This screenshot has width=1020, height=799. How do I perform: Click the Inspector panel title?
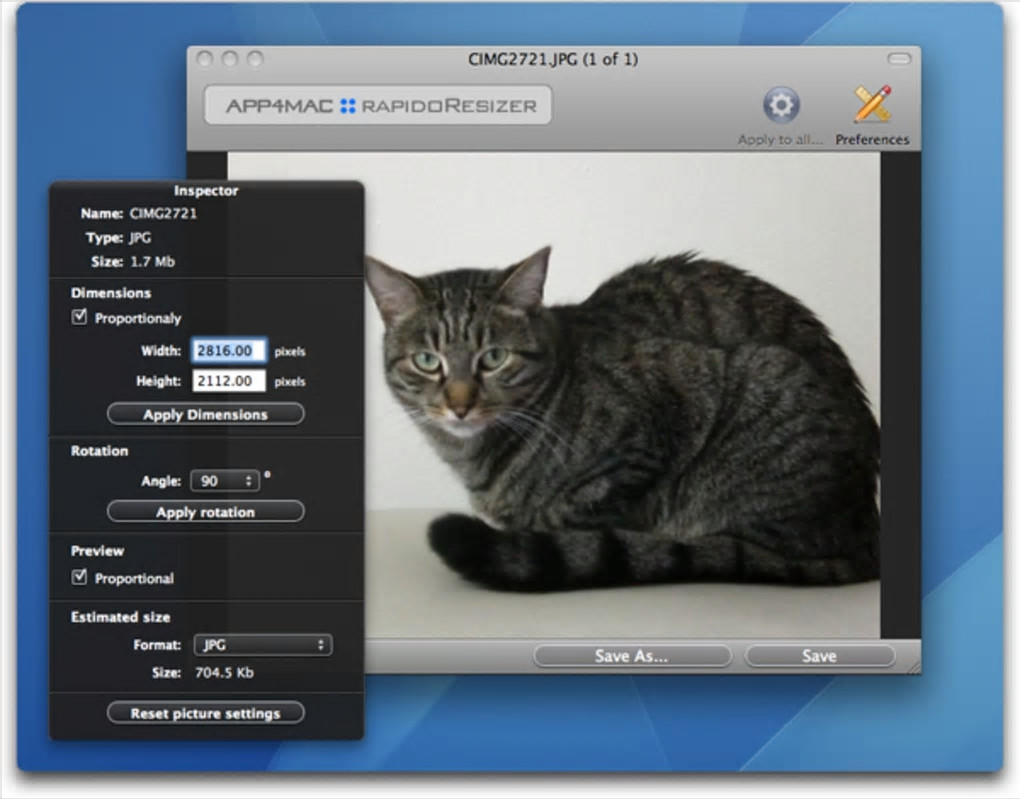coord(206,191)
